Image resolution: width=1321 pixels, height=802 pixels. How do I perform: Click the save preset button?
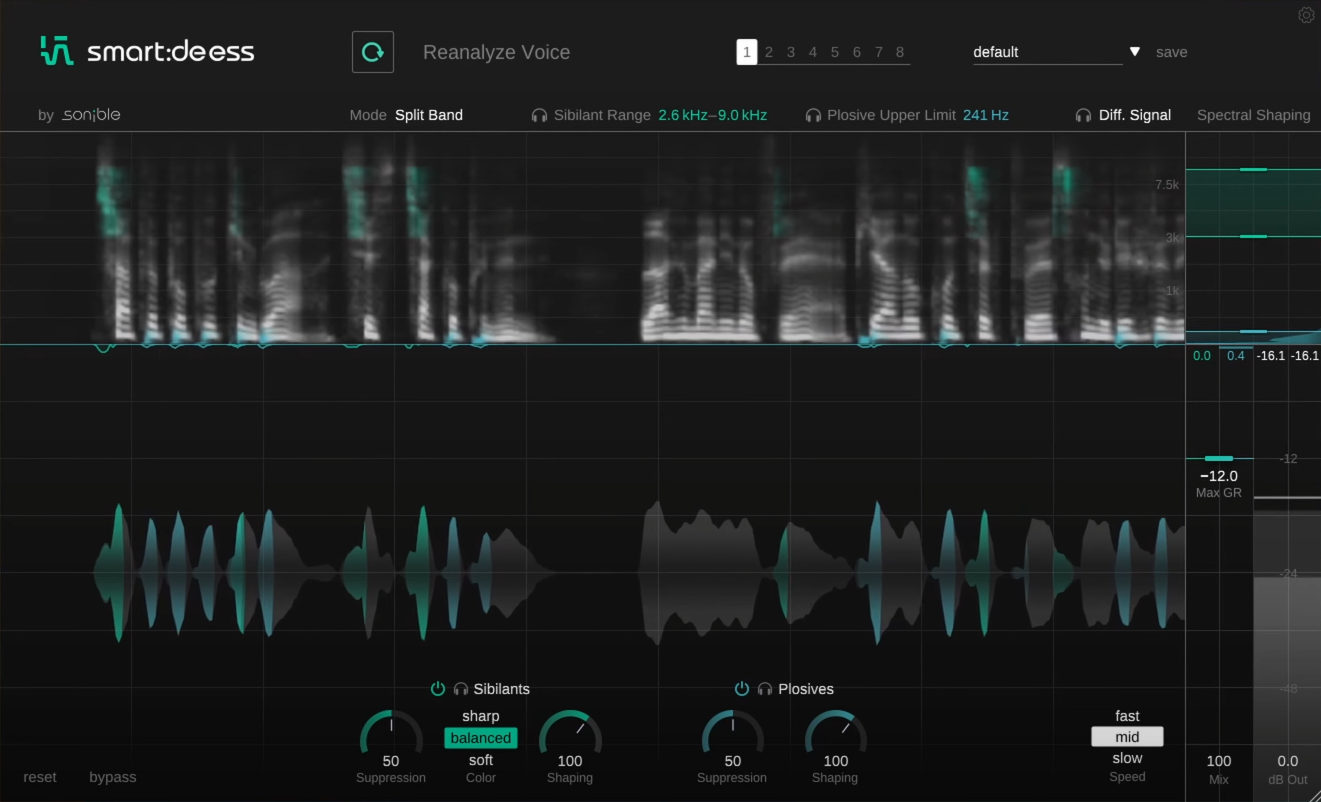click(1172, 52)
